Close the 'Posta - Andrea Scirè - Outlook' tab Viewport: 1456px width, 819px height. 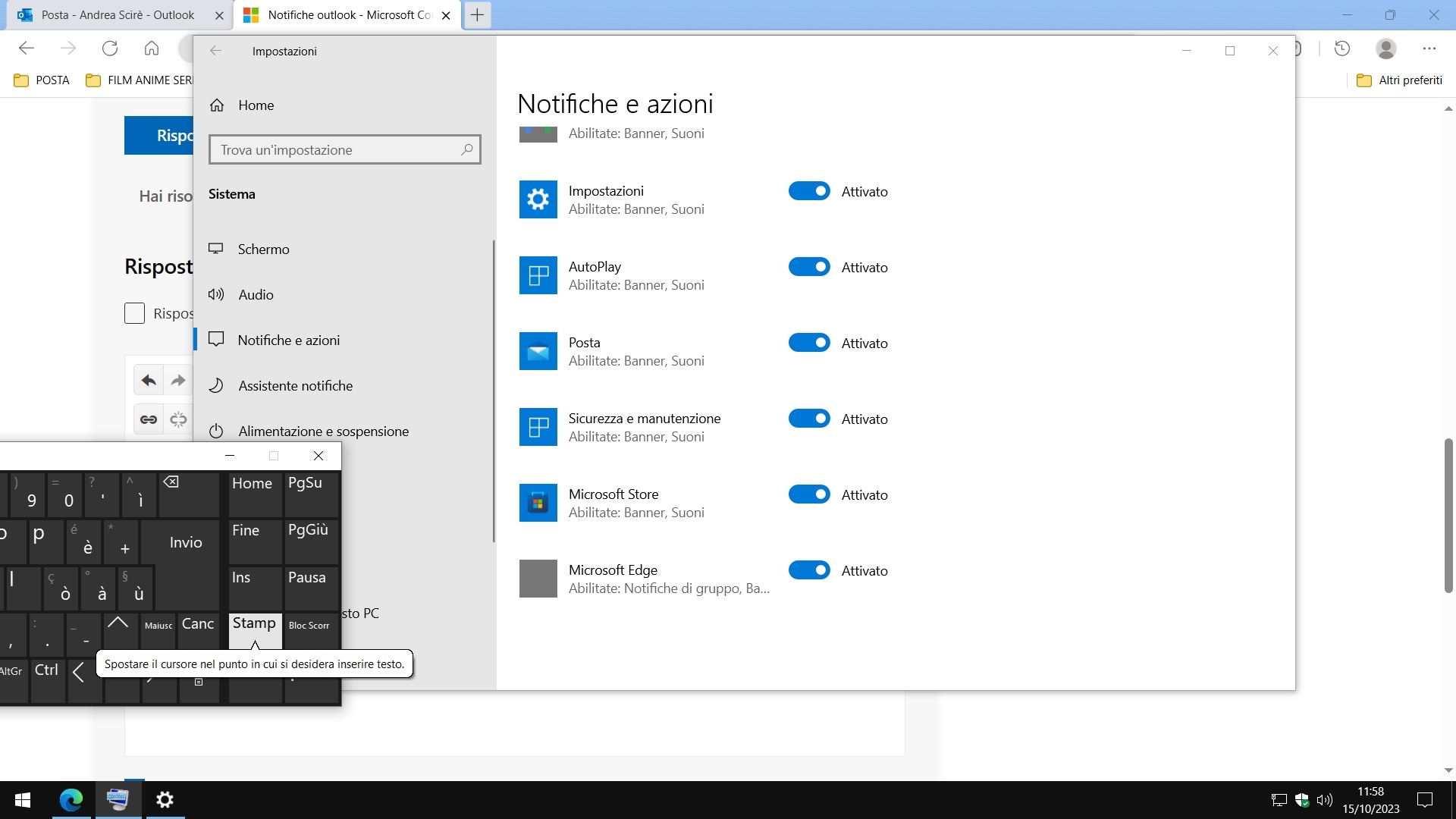pos(219,15)
